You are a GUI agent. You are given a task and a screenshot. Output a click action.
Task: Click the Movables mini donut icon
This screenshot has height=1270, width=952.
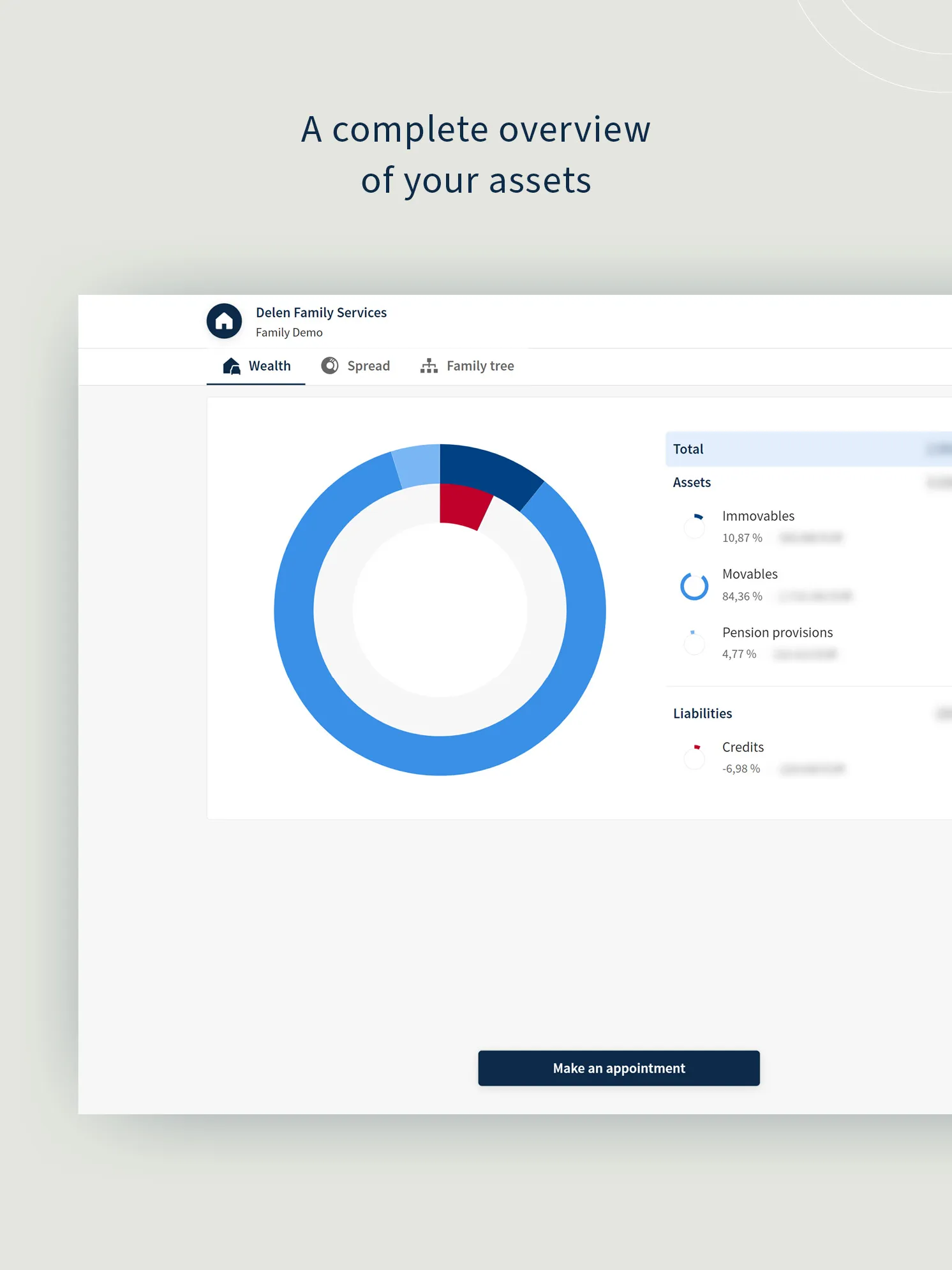694,586
